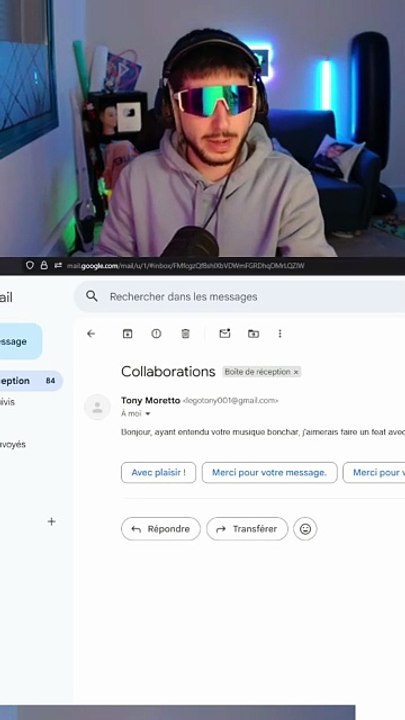This screenshot has width=405, height=720.
Task: Click the legotony001@gmail.com address
Action: pyautogui.click(x=230, y=401)
